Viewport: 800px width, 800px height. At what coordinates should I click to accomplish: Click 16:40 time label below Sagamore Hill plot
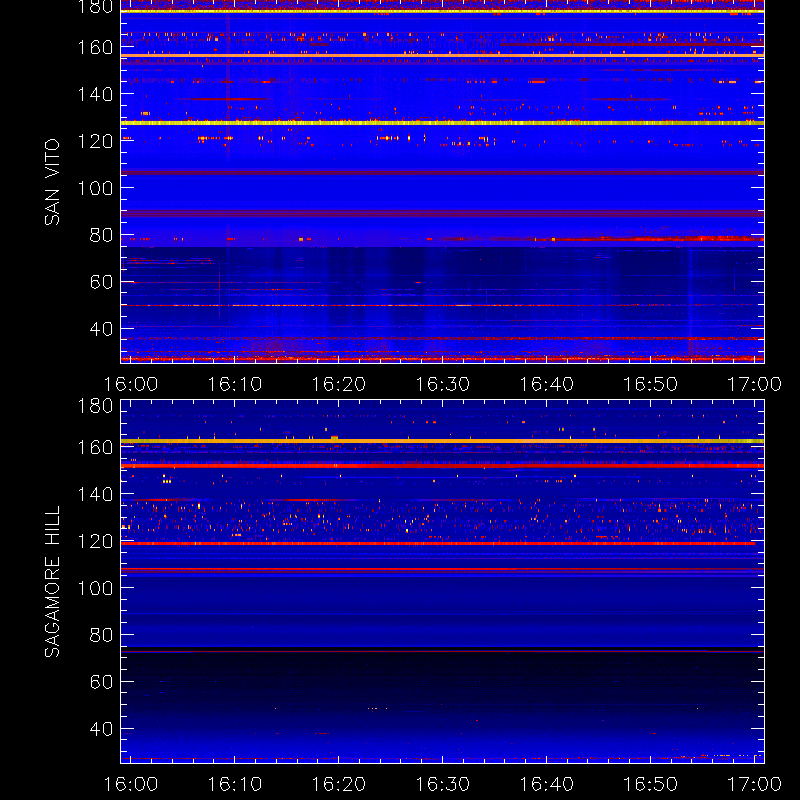(x=546, y=784)
